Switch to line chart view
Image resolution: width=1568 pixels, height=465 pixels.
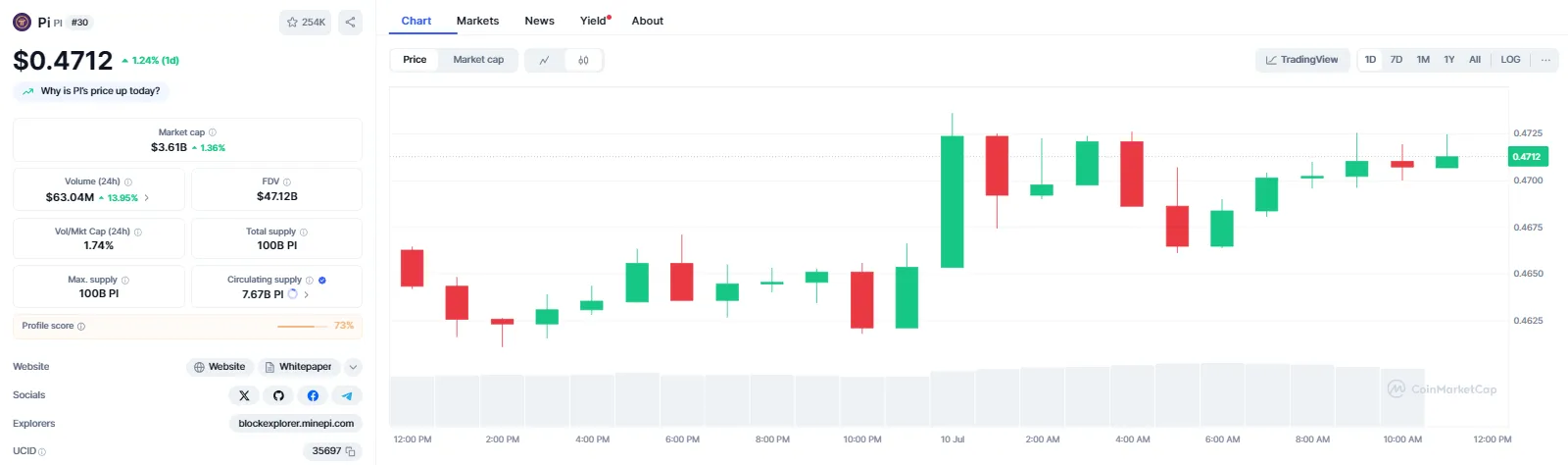click(545, 61)
